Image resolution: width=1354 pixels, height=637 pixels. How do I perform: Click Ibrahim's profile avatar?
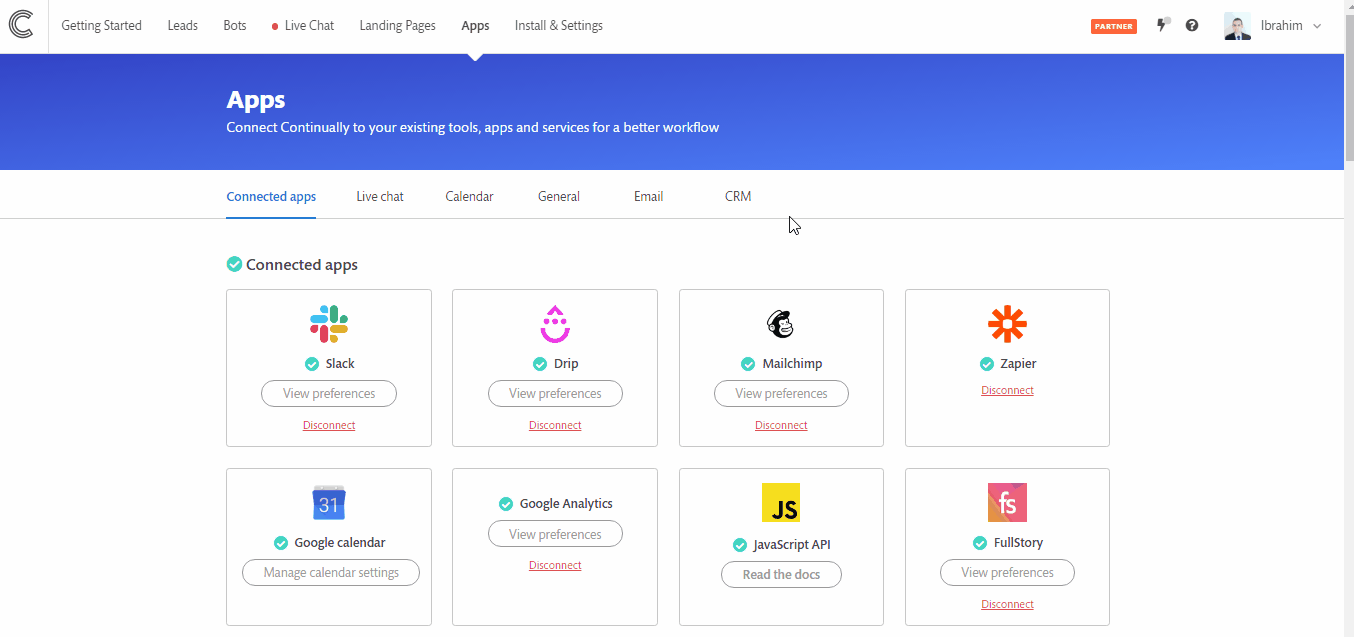click(1237, 26)
